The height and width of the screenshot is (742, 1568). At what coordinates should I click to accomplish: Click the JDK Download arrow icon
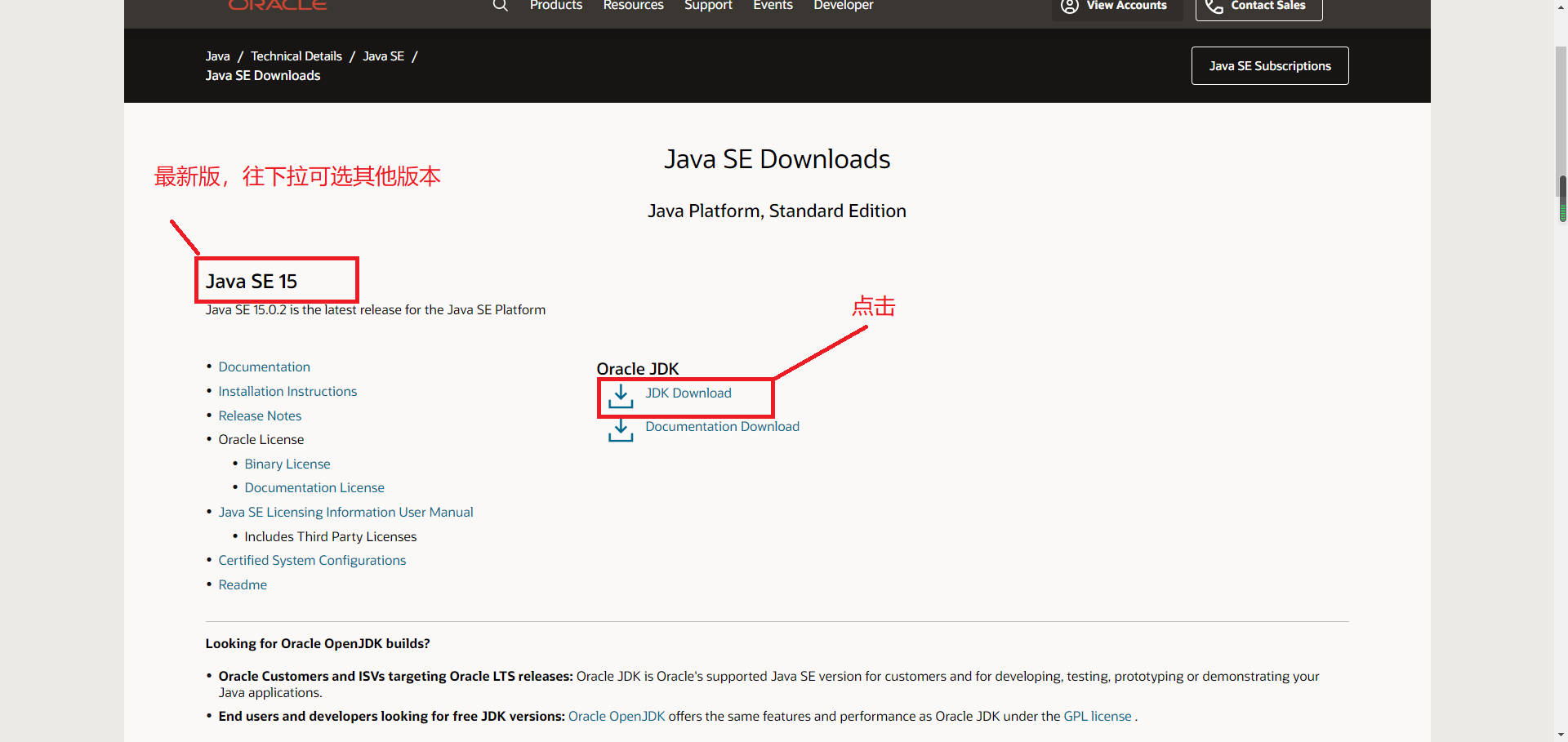point(621,397)
